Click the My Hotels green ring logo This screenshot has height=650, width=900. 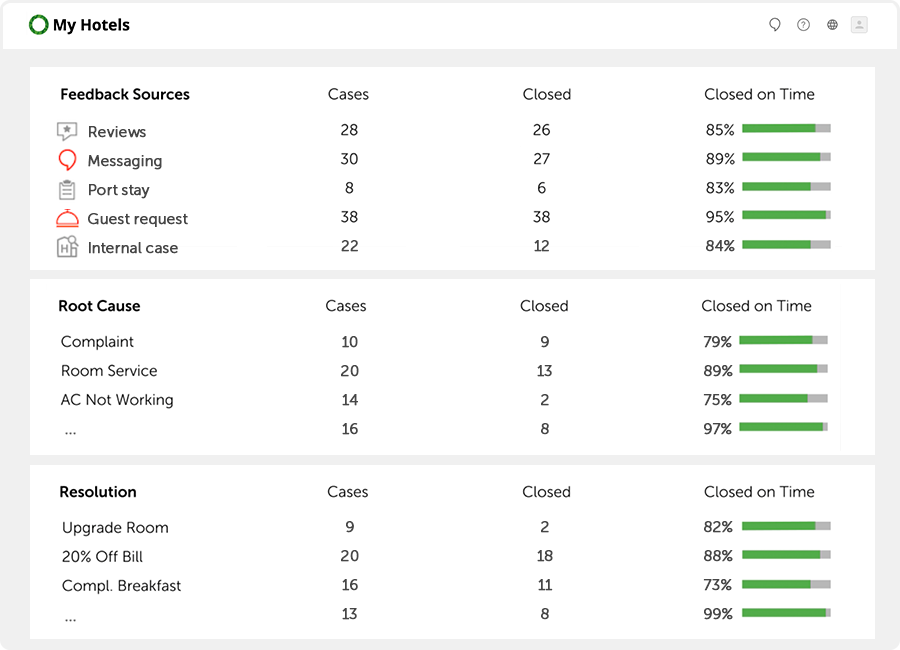click(x=38, y=25)
